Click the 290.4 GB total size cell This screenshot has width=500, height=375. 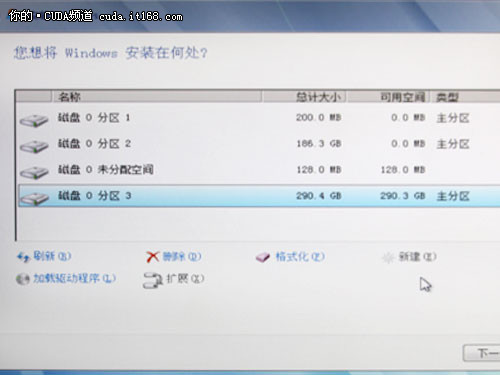tap(318, 196)
